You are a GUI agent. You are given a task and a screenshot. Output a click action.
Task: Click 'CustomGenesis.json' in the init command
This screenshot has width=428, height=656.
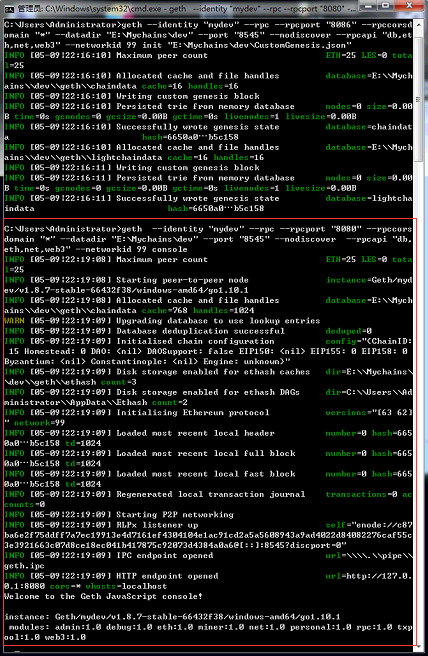pyautogui.click(x=300, y=45)
